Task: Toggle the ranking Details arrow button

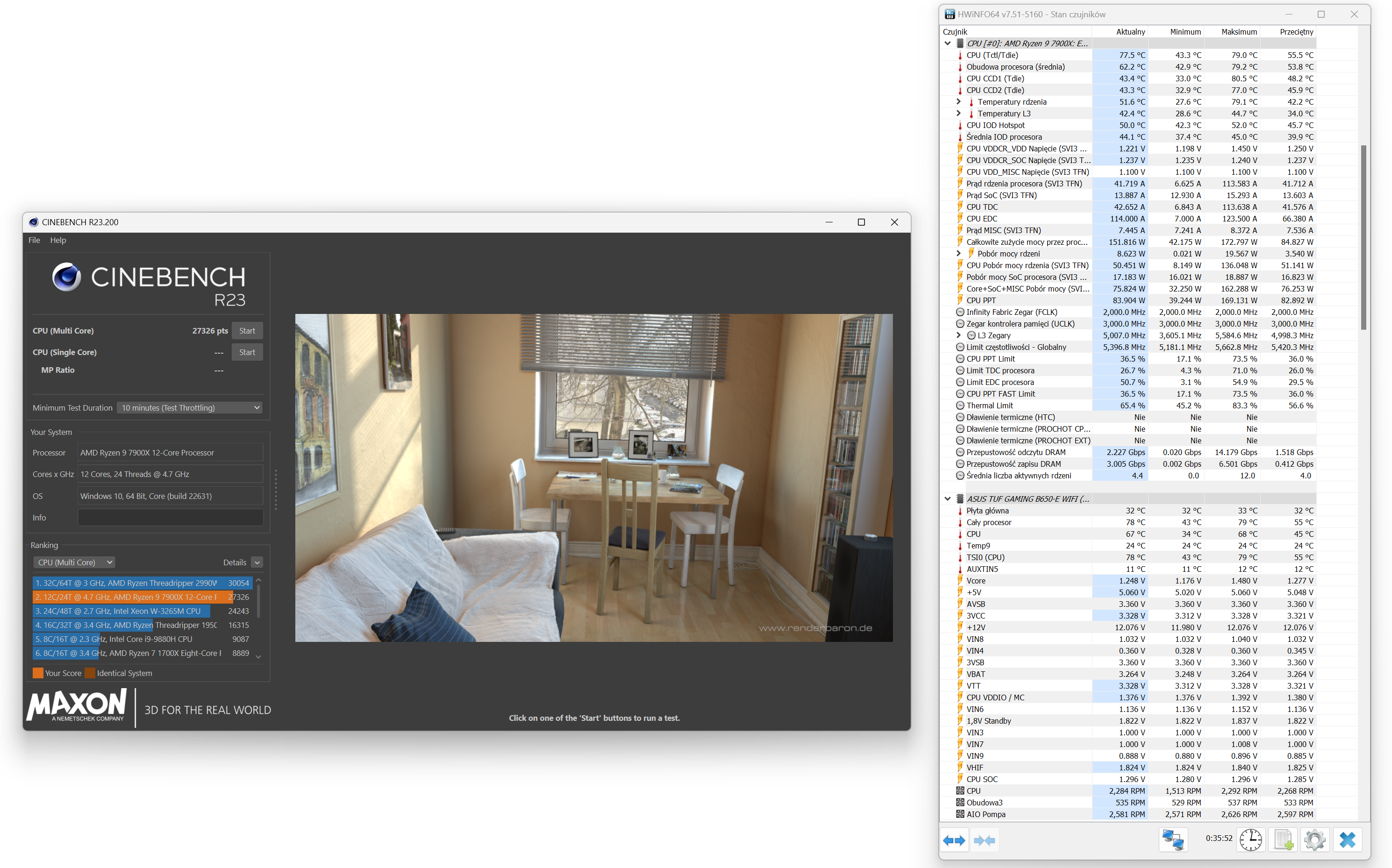Action: pyautogui.click(x=257, y=562)
